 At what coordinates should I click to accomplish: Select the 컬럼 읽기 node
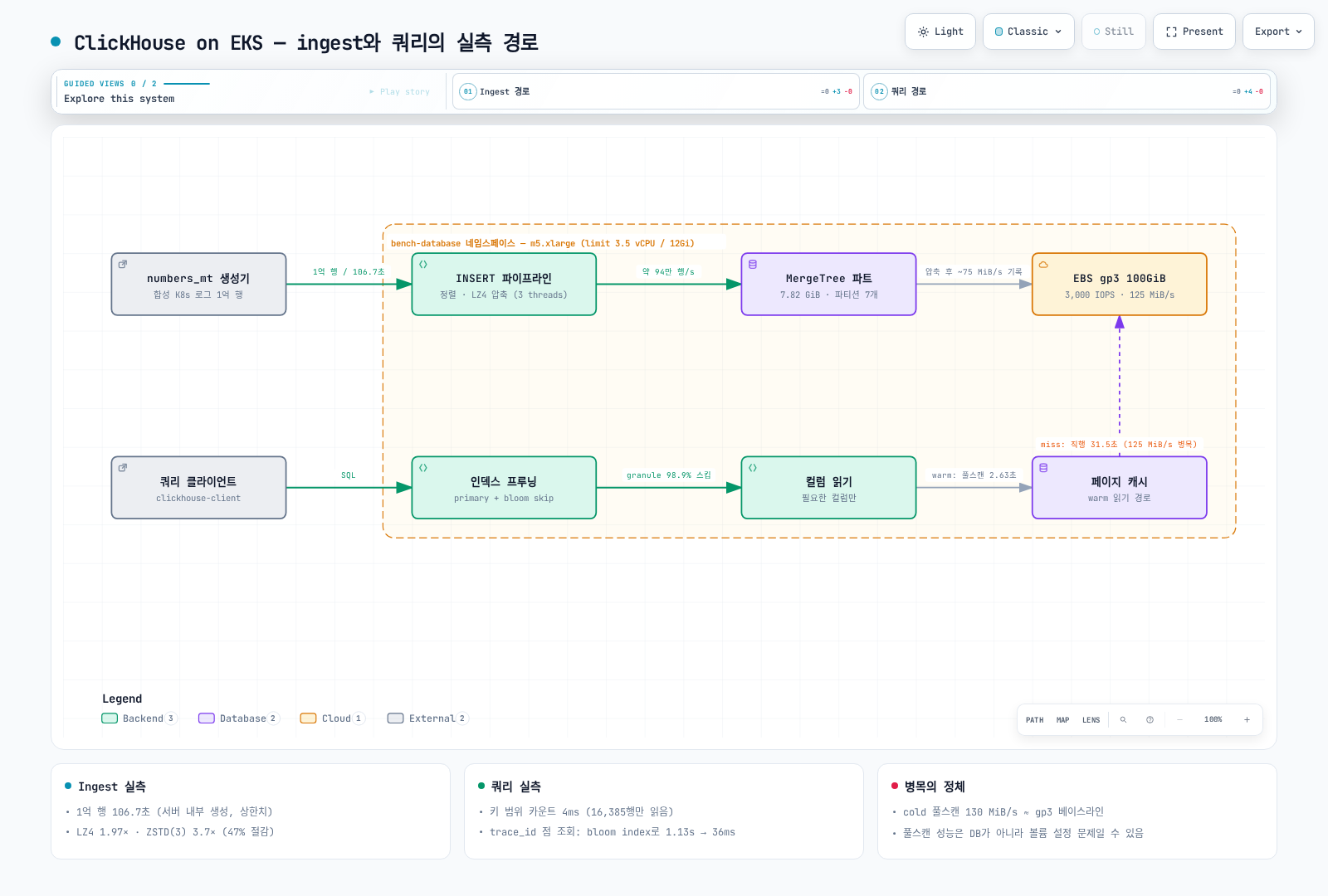coord(828,488)
